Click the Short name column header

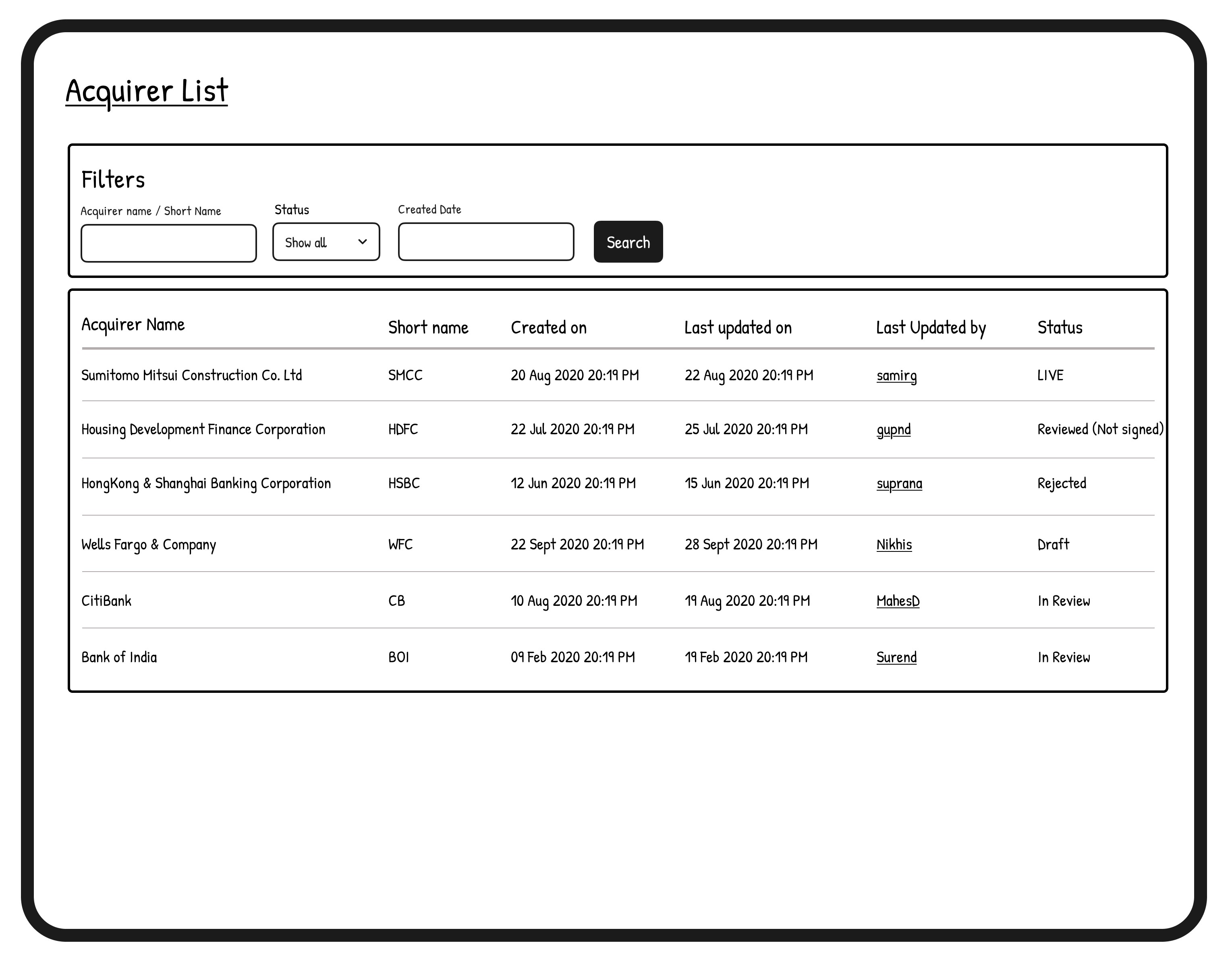[428, 328]
